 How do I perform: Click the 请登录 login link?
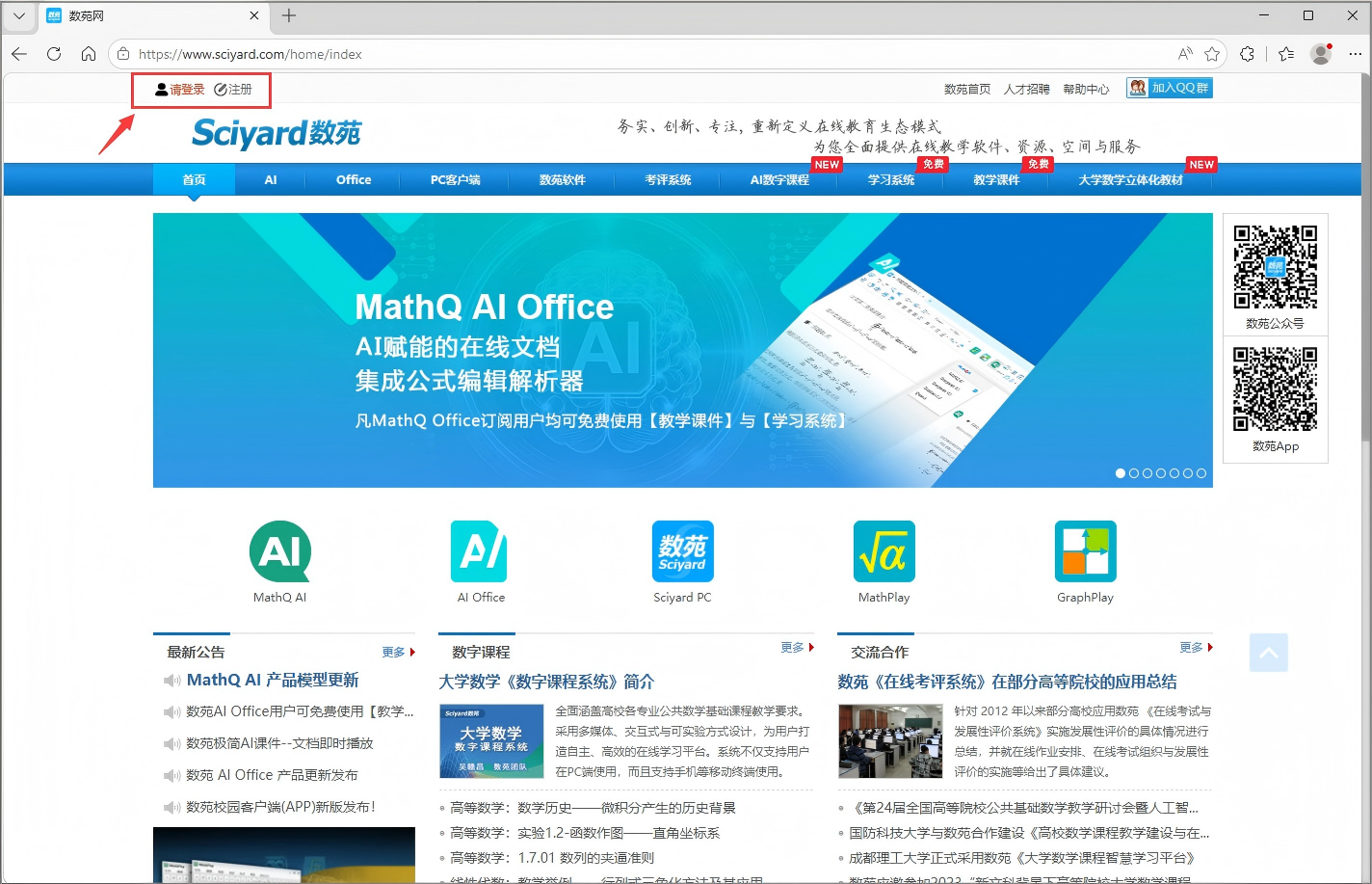pyautogui.click(x=180, y=90)
